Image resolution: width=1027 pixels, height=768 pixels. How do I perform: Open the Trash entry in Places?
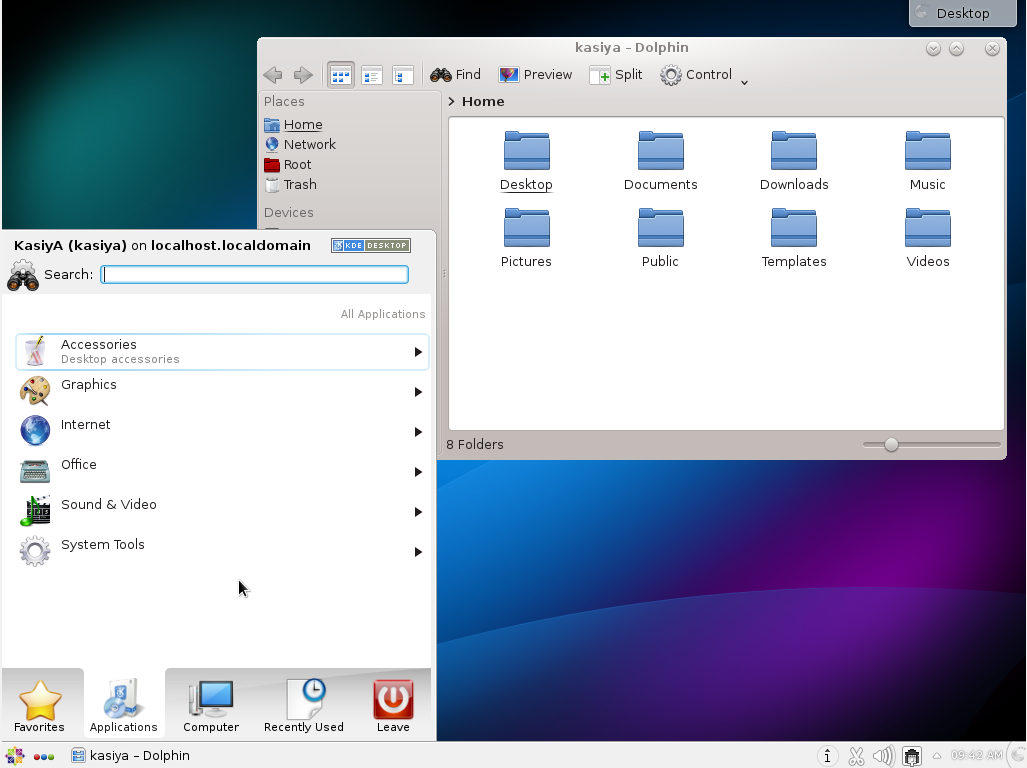click(299, 184)
